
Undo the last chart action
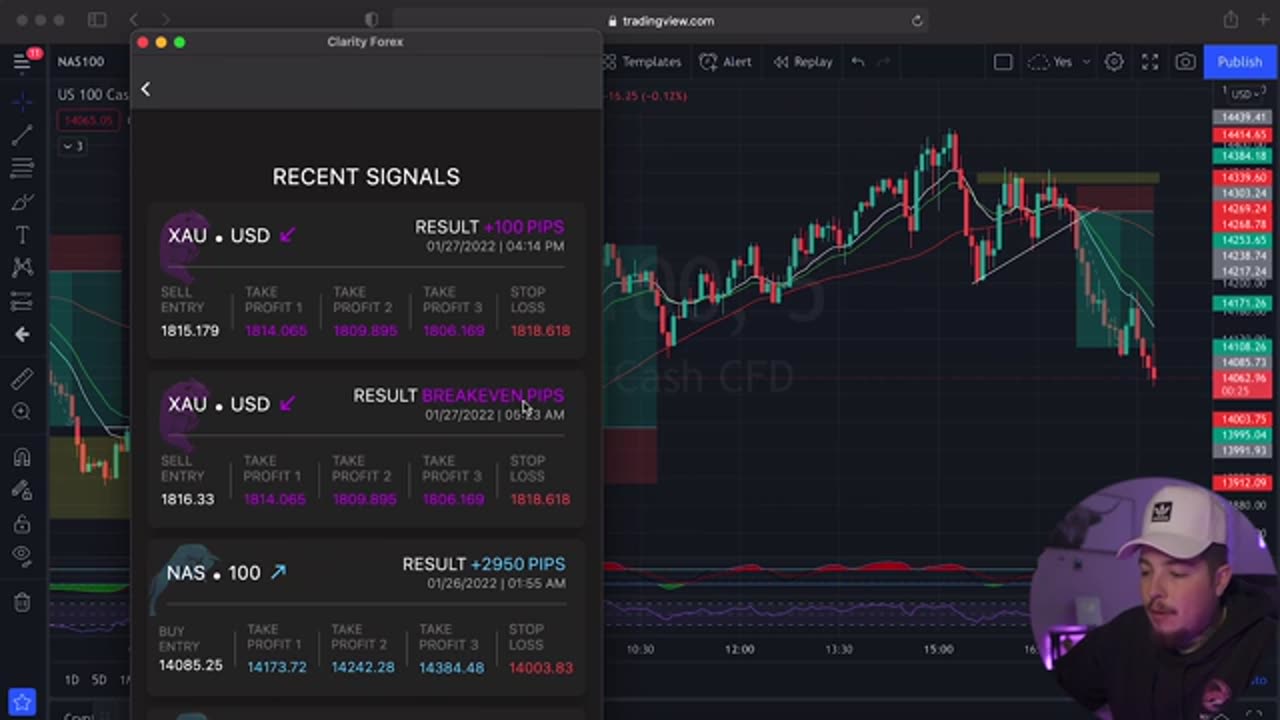858,62
